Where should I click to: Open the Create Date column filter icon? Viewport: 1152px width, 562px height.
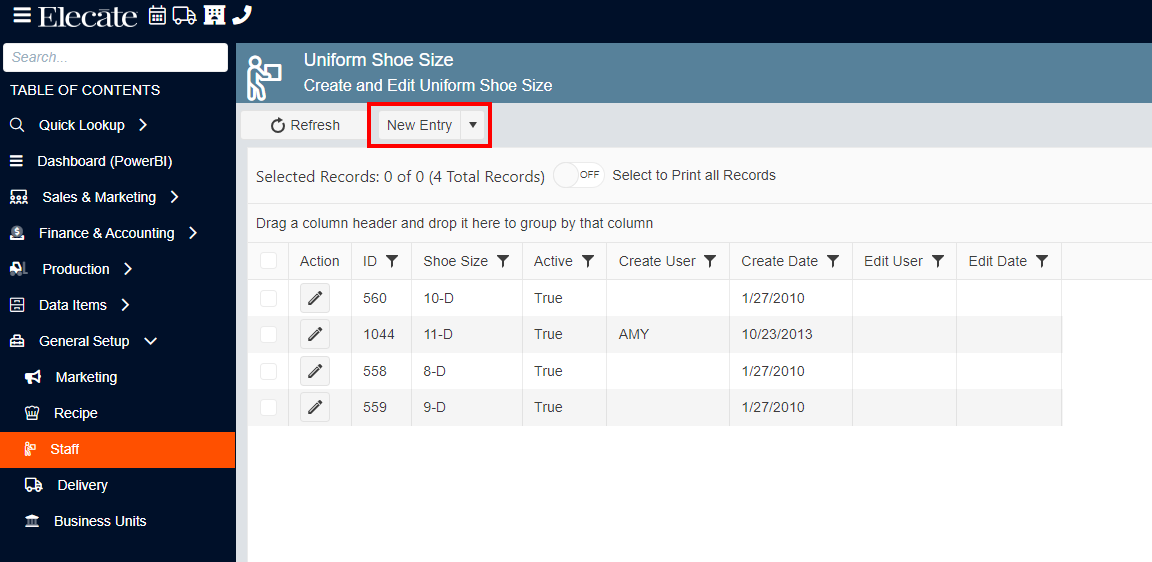click(x=832, y=261)
